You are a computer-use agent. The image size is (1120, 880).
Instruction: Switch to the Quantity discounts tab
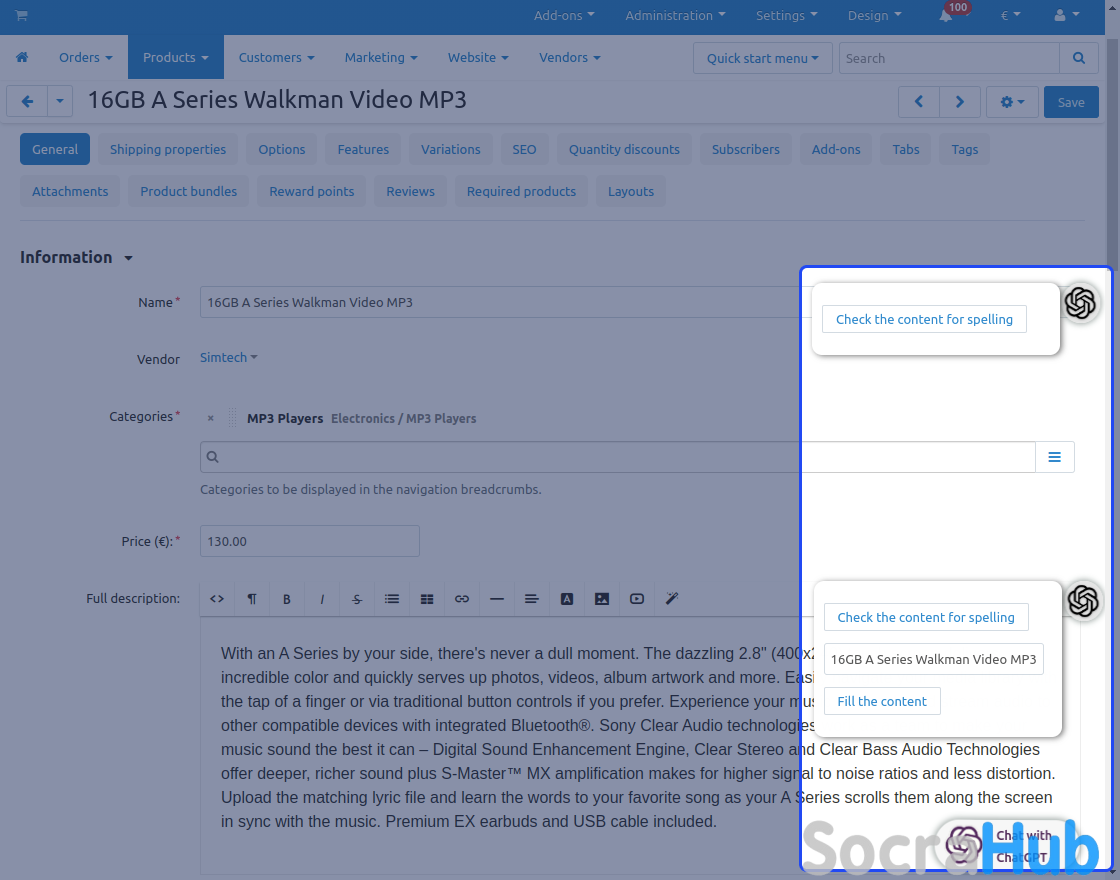coord(624,149)
